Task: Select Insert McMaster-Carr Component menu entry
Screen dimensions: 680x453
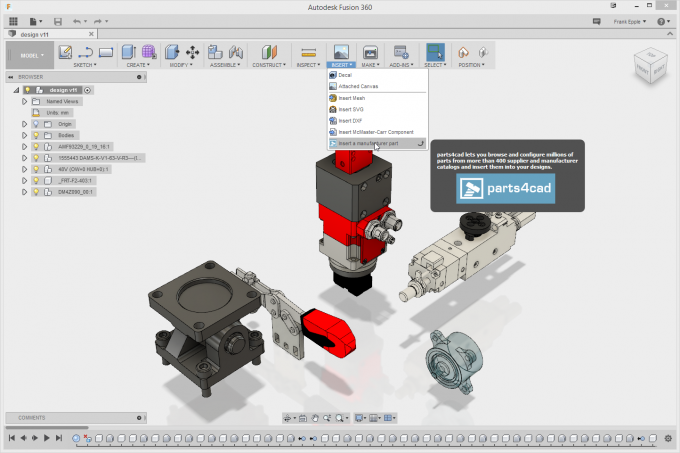Action: pos(374,131)
